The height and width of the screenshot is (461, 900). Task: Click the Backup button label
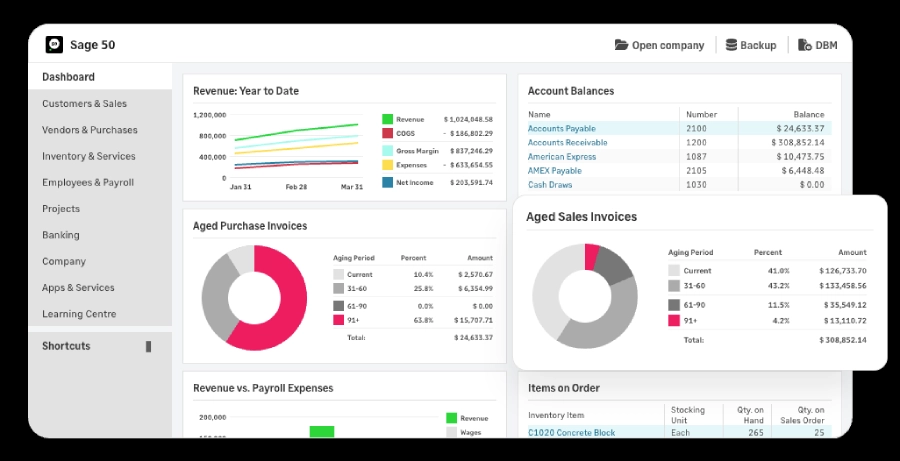pos(758,45)
